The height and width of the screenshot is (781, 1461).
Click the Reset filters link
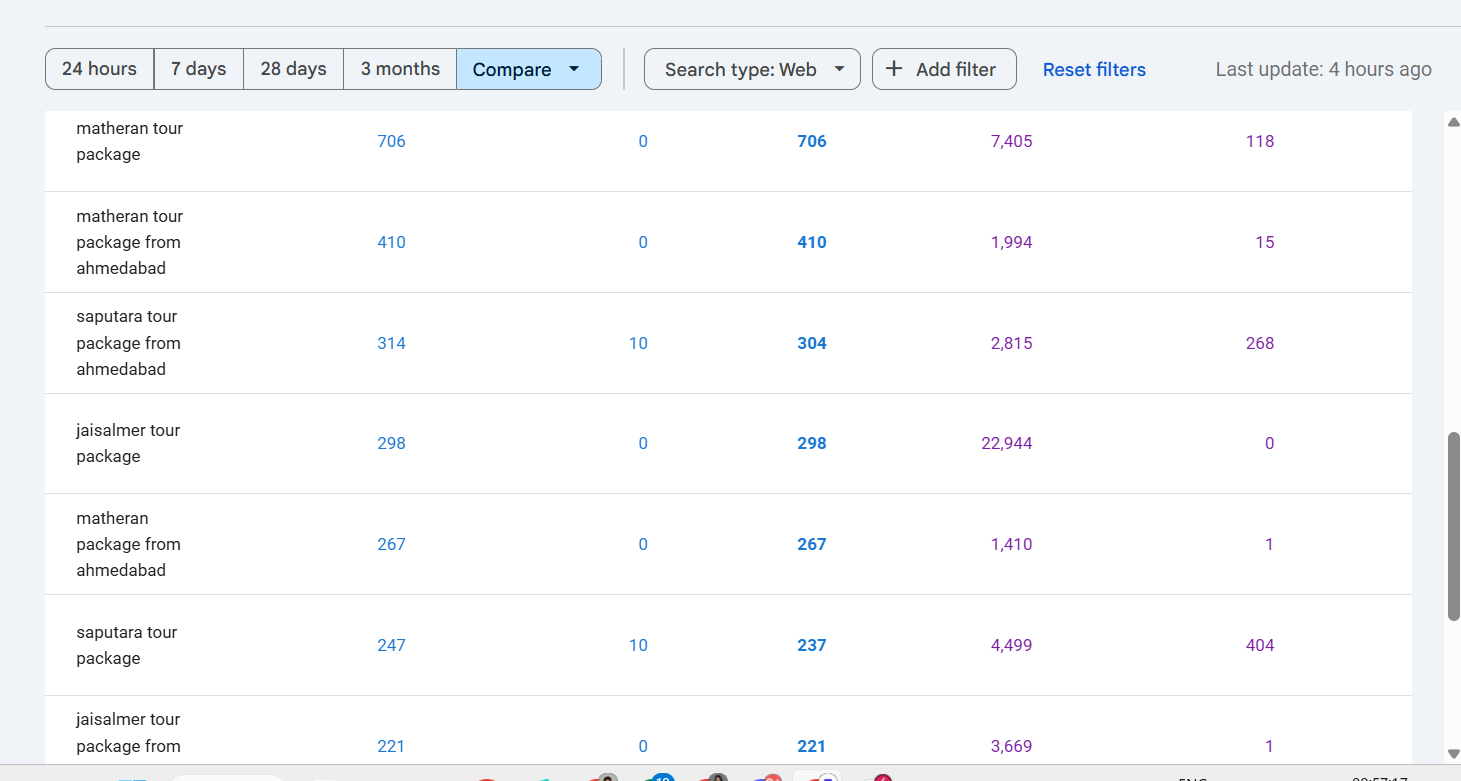click(x=1094, y=70)
